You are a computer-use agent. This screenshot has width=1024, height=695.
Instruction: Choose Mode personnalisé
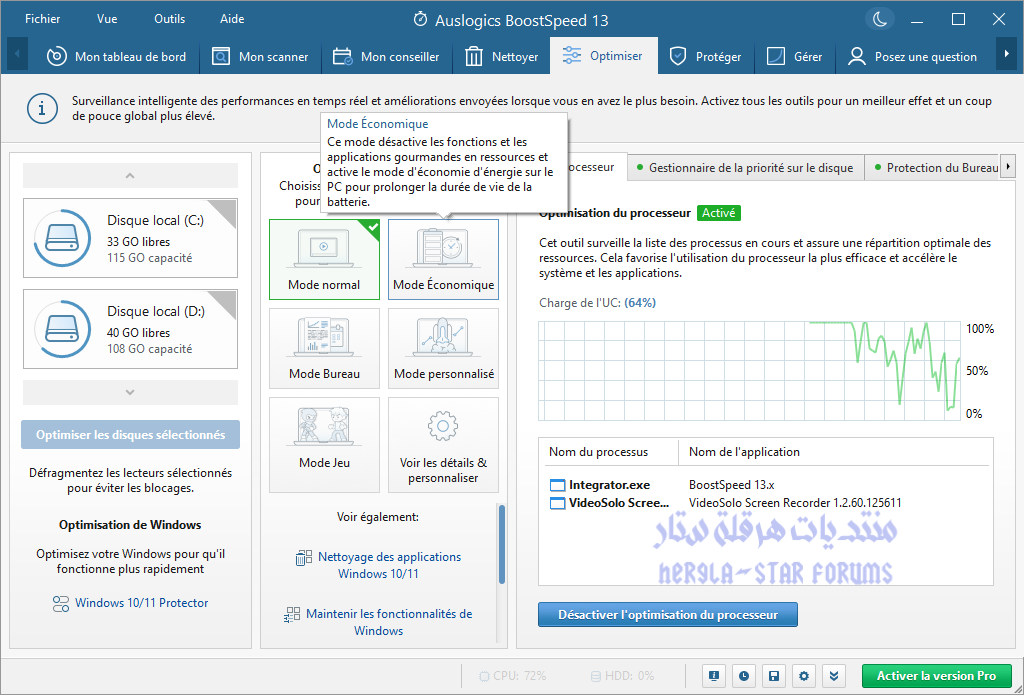443,348
